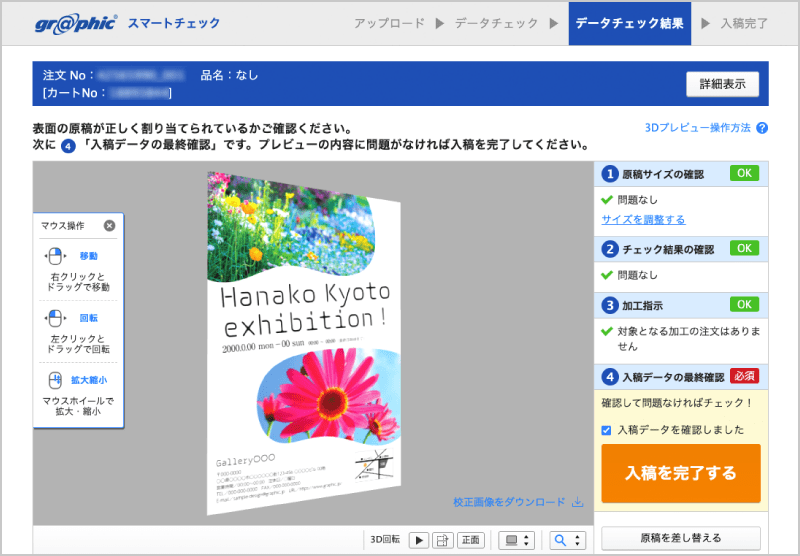The image size is (800, 556).
Task: Select the データチェック結果 step
Action: point(630,23)
